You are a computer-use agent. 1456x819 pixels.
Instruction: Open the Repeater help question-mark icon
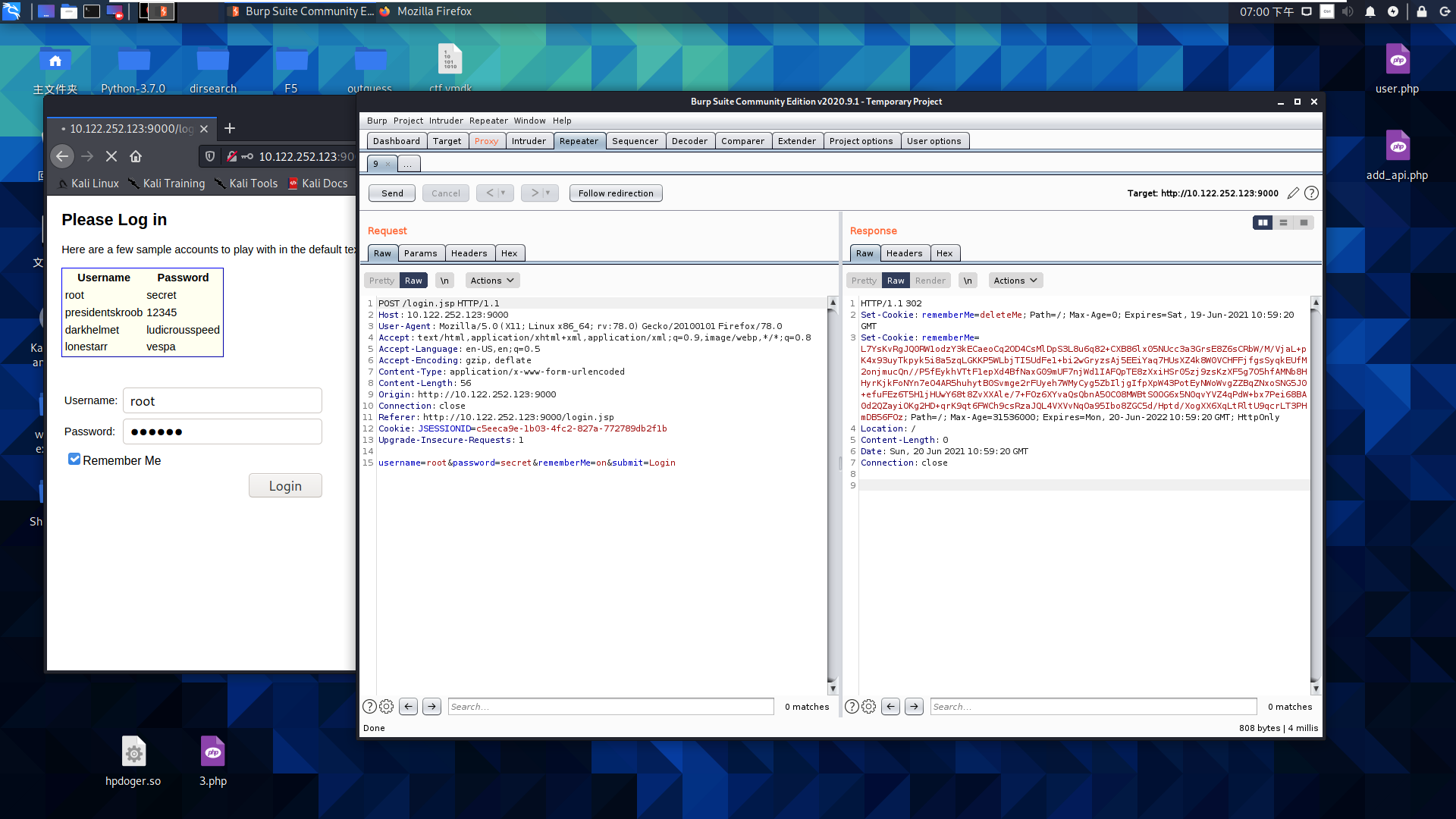click(x=1311, y=193)
